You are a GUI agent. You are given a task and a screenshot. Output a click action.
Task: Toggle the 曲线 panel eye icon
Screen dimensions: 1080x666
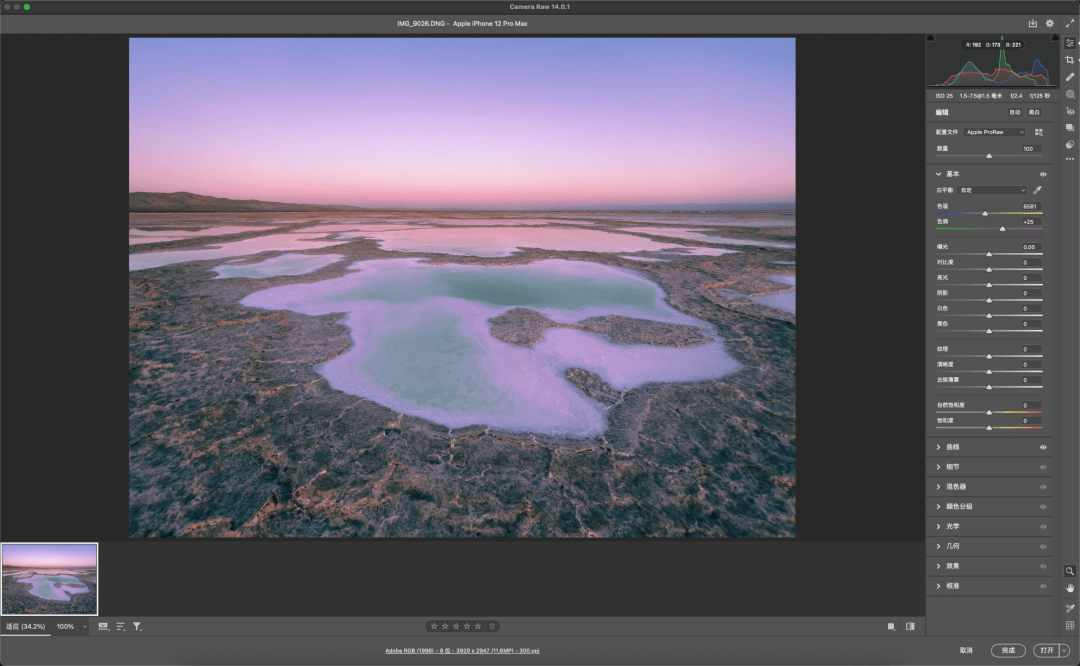pyautogui.click(x=1043, y=447)
